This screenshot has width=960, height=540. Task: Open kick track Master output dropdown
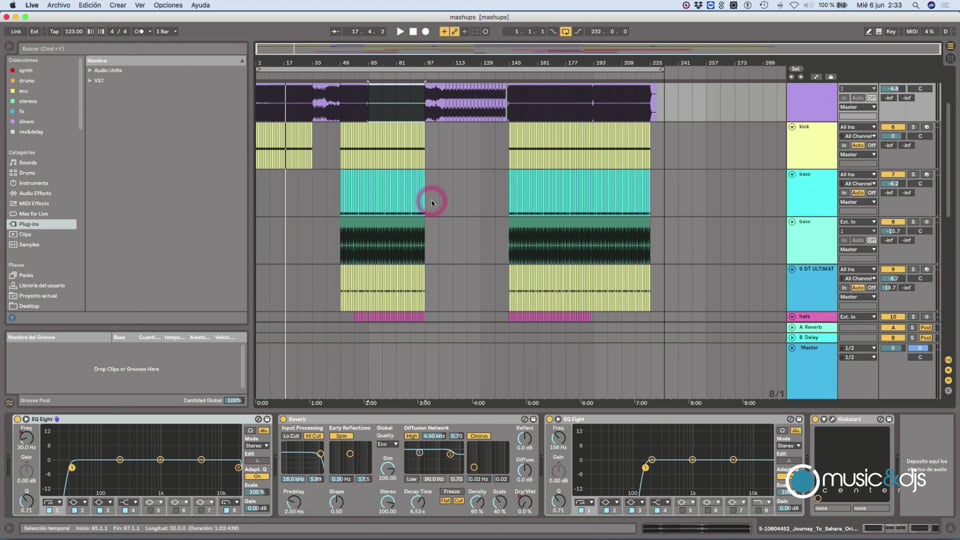pyautogui.click(x=858, y=154)
